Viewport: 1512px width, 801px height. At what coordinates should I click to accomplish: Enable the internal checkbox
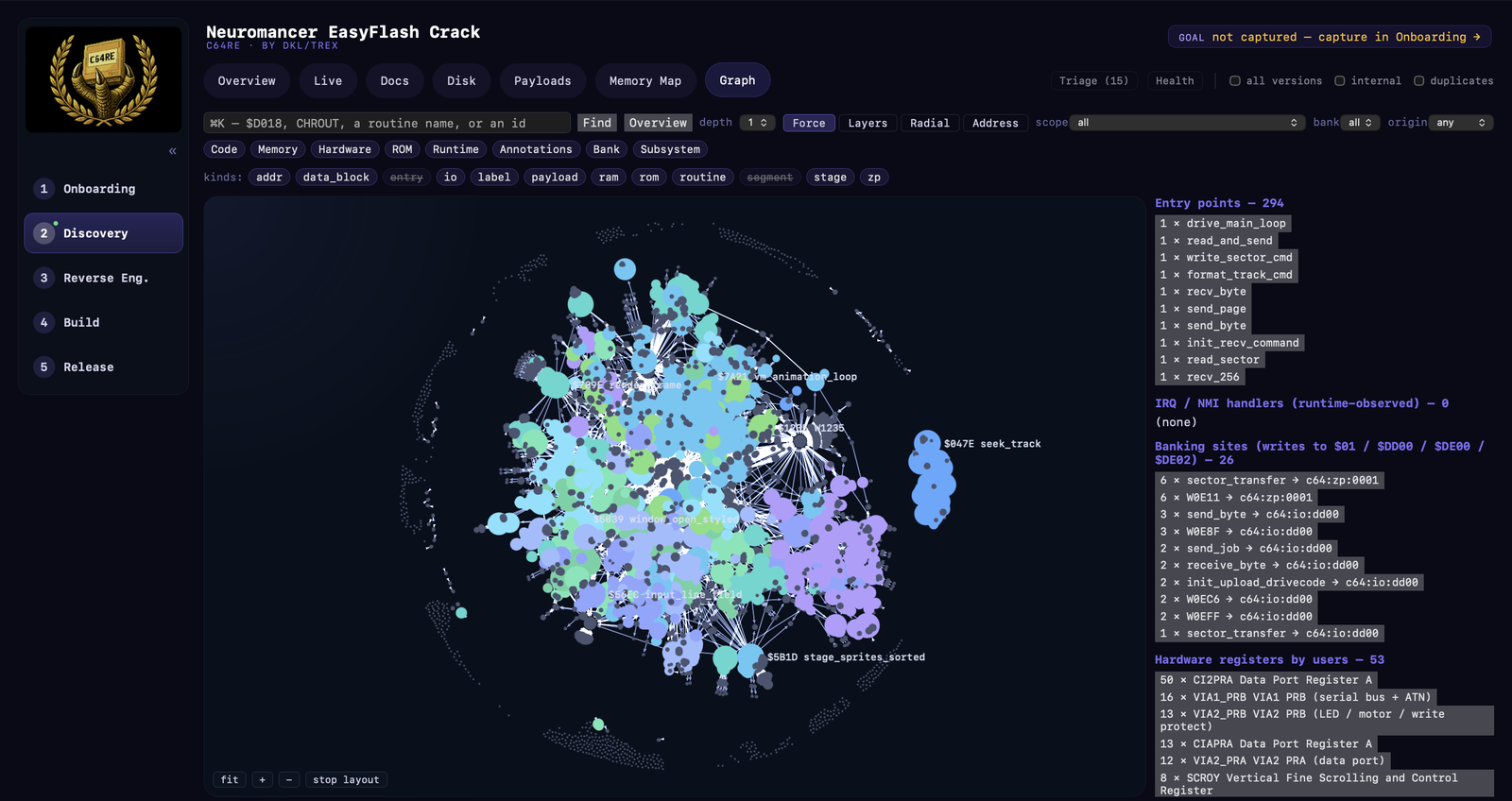click(1339, 81)
